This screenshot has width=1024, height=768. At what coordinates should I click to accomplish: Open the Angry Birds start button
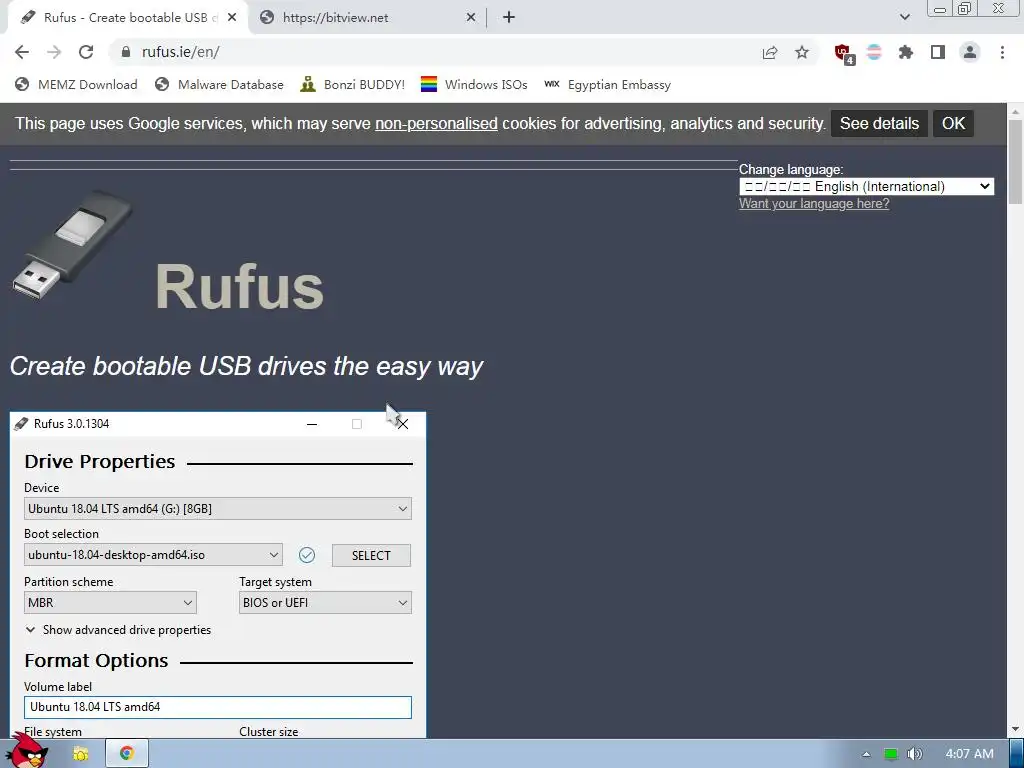tap(27, 751)
